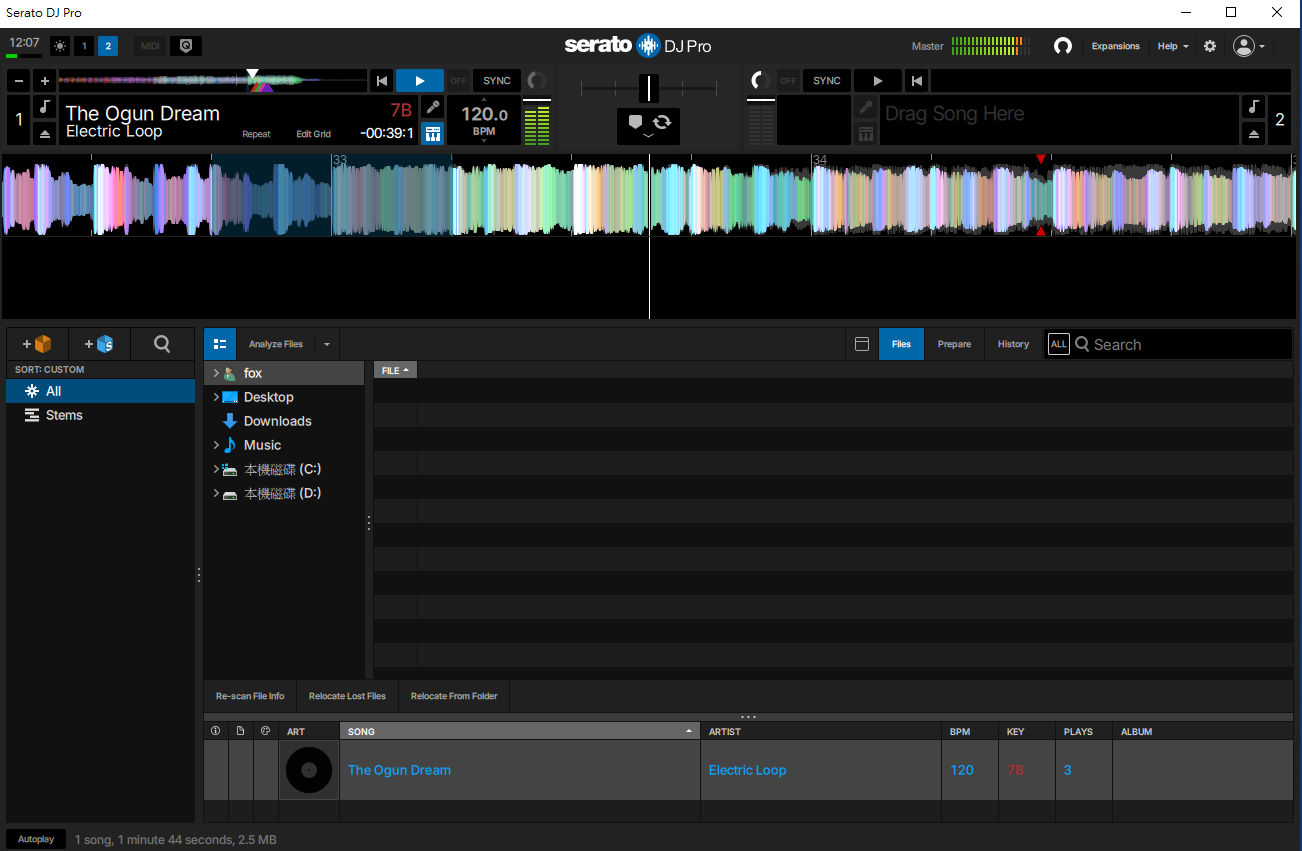Expand the fox folder
The image size is (1302, 851).
click(216, 373)
